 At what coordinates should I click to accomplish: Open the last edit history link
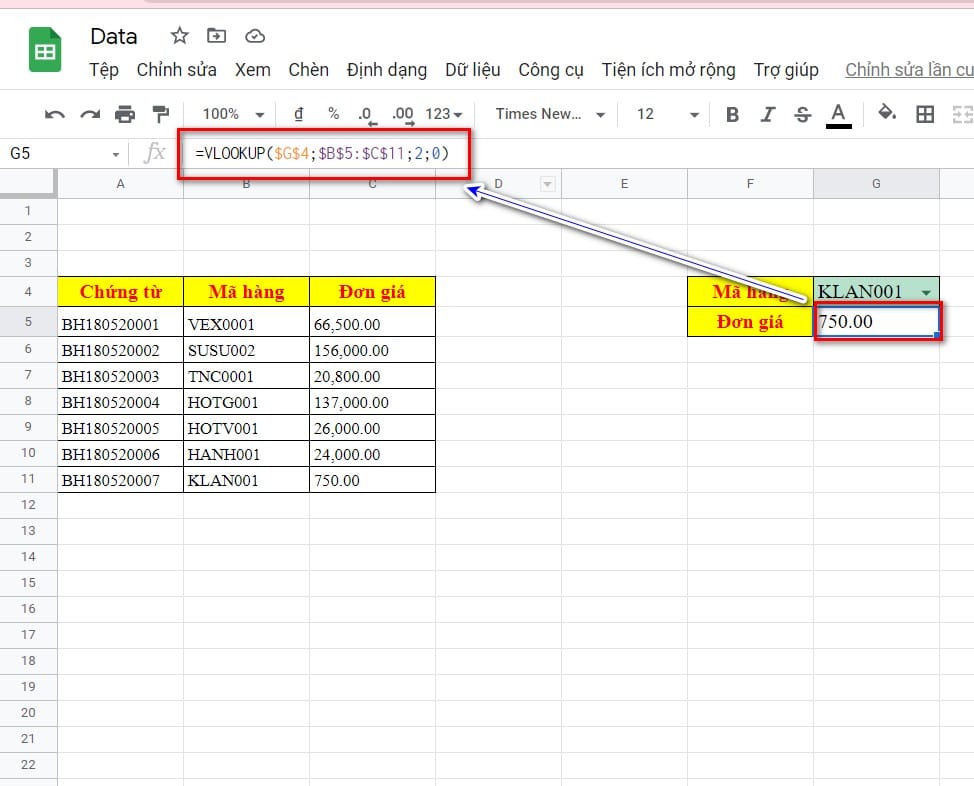tap(909, 70)
